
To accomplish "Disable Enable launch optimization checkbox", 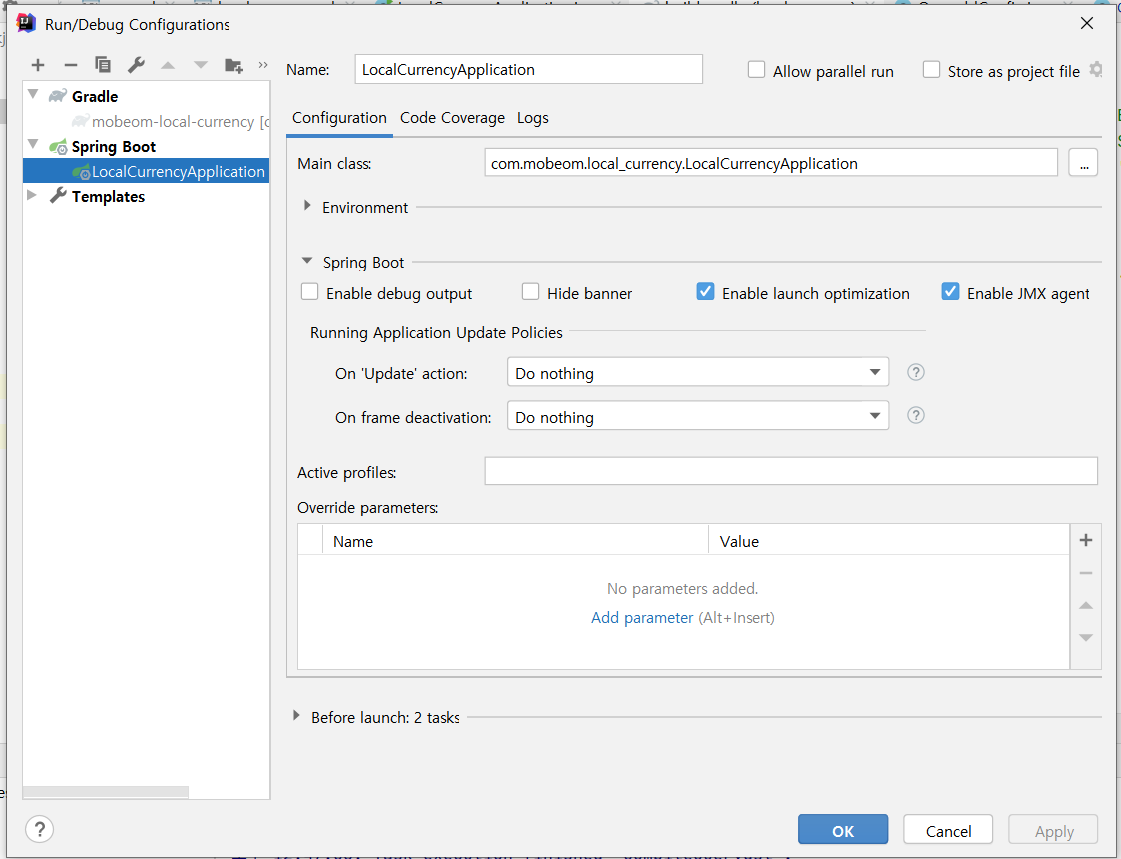I will (x=705, y=292).
